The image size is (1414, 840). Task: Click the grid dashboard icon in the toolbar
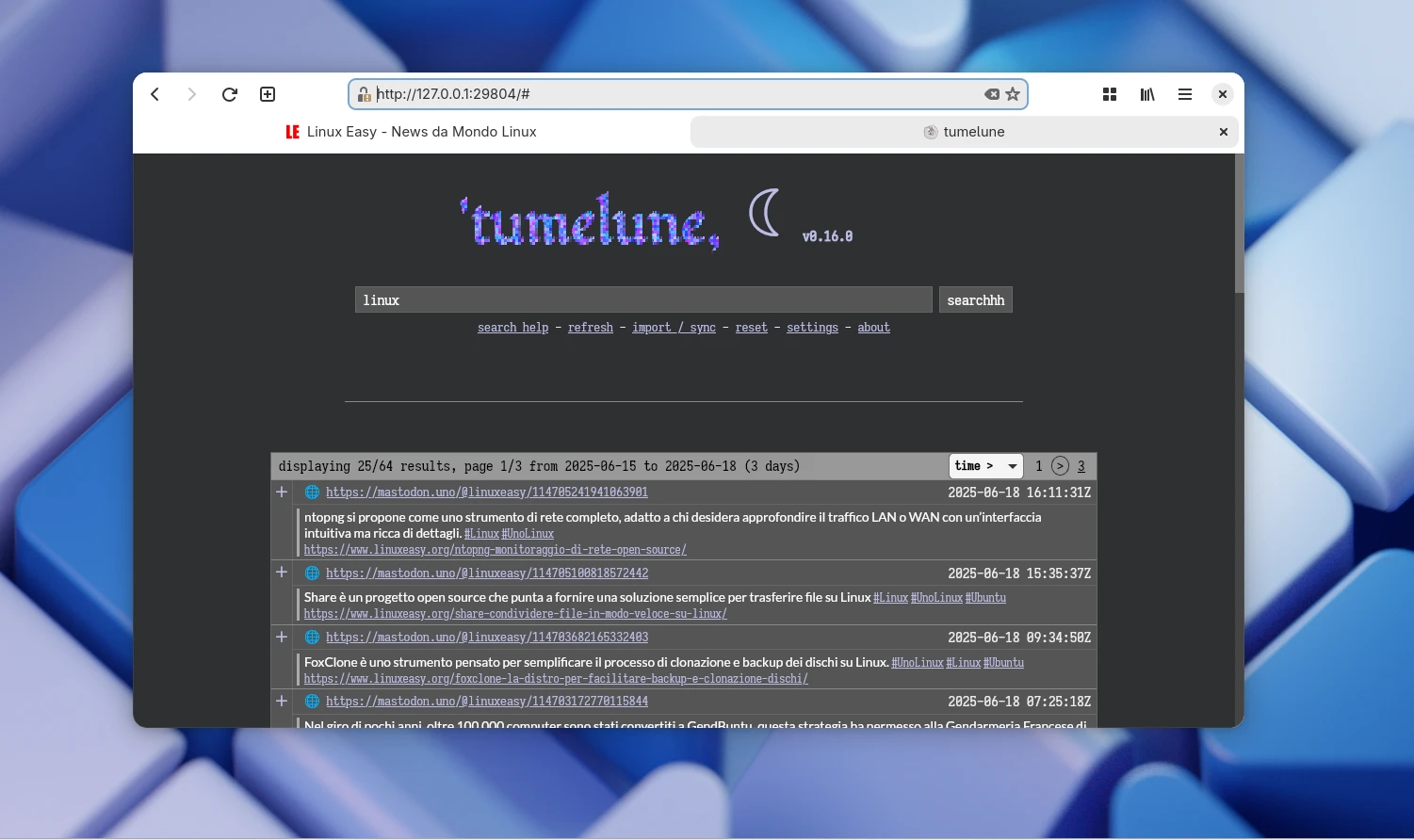tap(1109, 94)
